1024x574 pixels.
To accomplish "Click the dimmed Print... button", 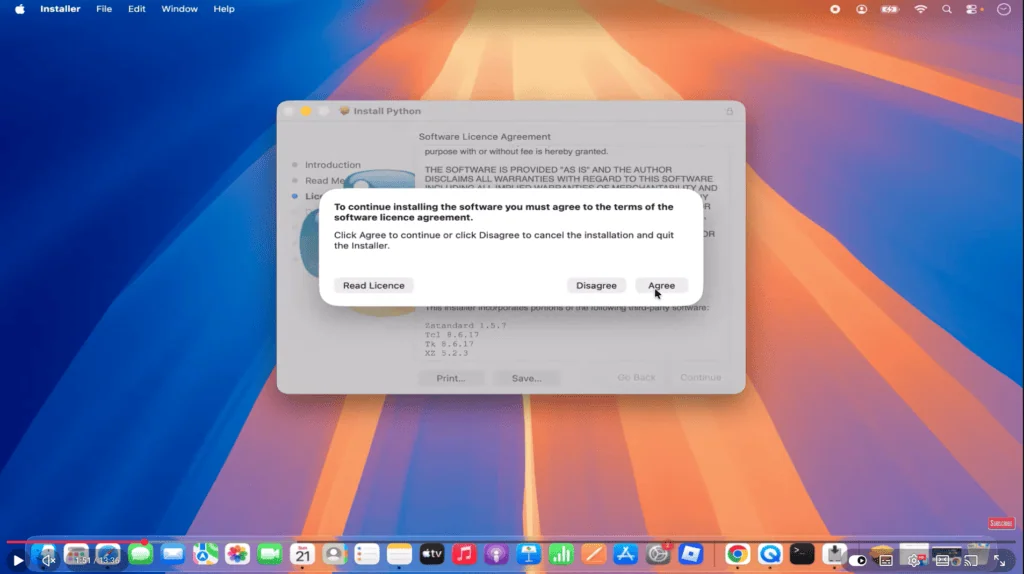I will pos(451,378).
